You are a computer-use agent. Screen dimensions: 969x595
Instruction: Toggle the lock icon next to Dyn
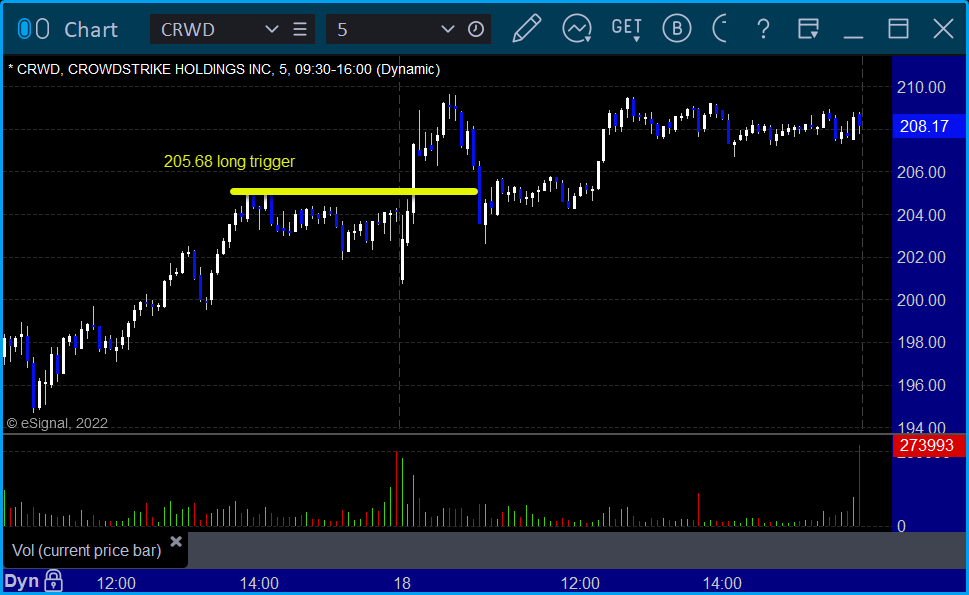click(54, 581)
